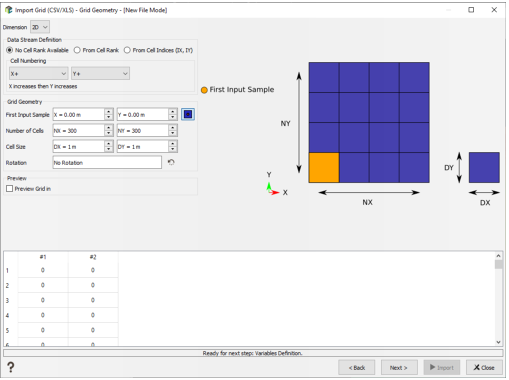The width and height of the screenshot is (509, 380).
Task: Expand the X+ cell numbering dropdown
Action: click(x=39, y=74)
